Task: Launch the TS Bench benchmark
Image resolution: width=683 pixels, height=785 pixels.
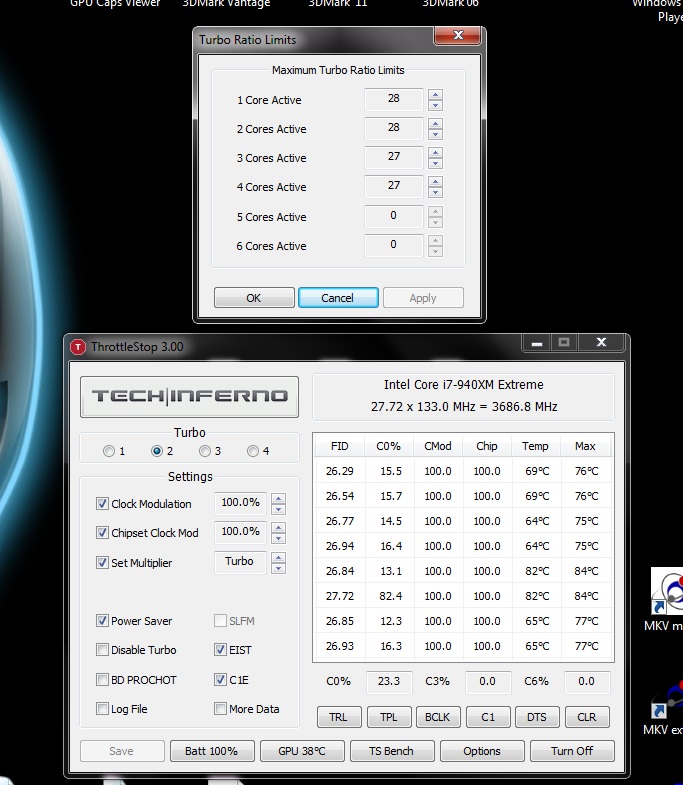Action: [x=392, y=751]
